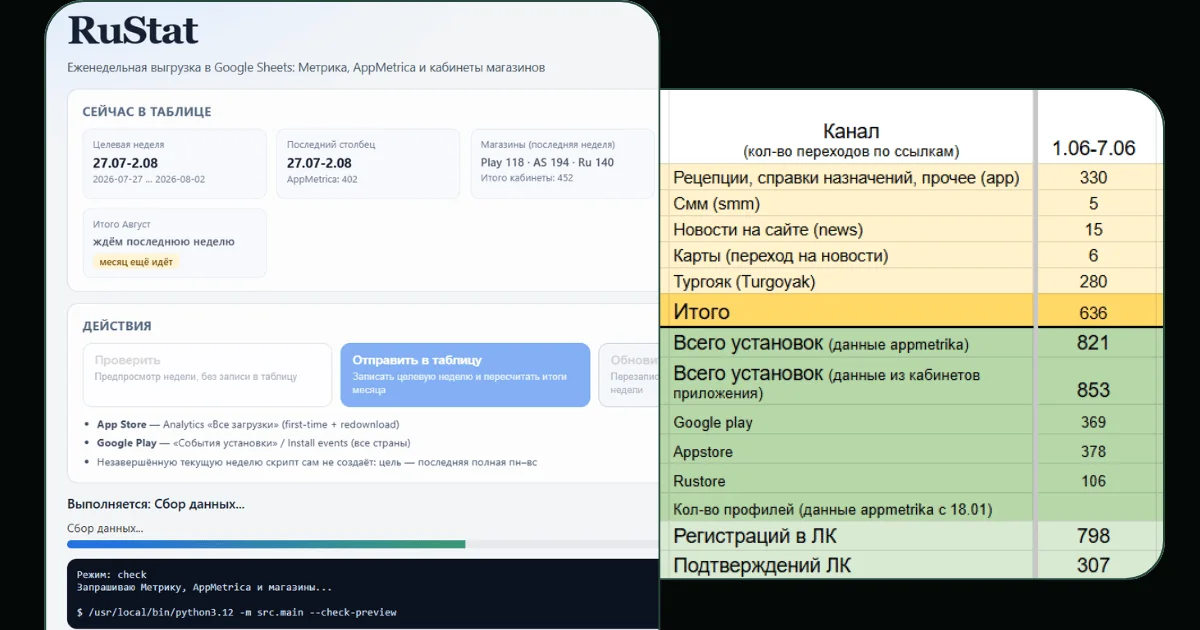Click the partly hidden Обновить button
The image size is (1200, 630).
[628, 375]
